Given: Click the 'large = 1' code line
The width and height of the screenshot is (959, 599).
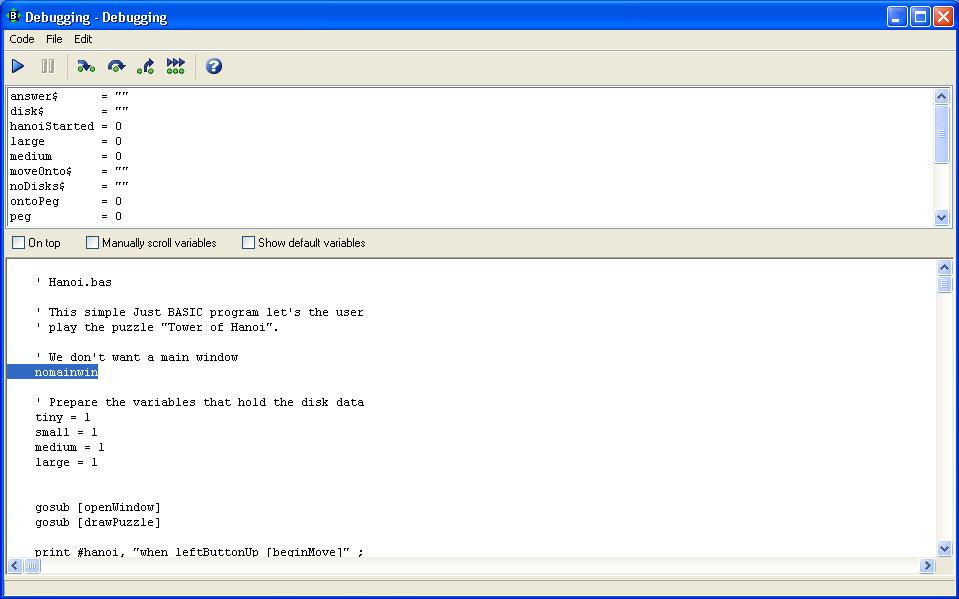Looking at the screenshot, I should 66,462.
